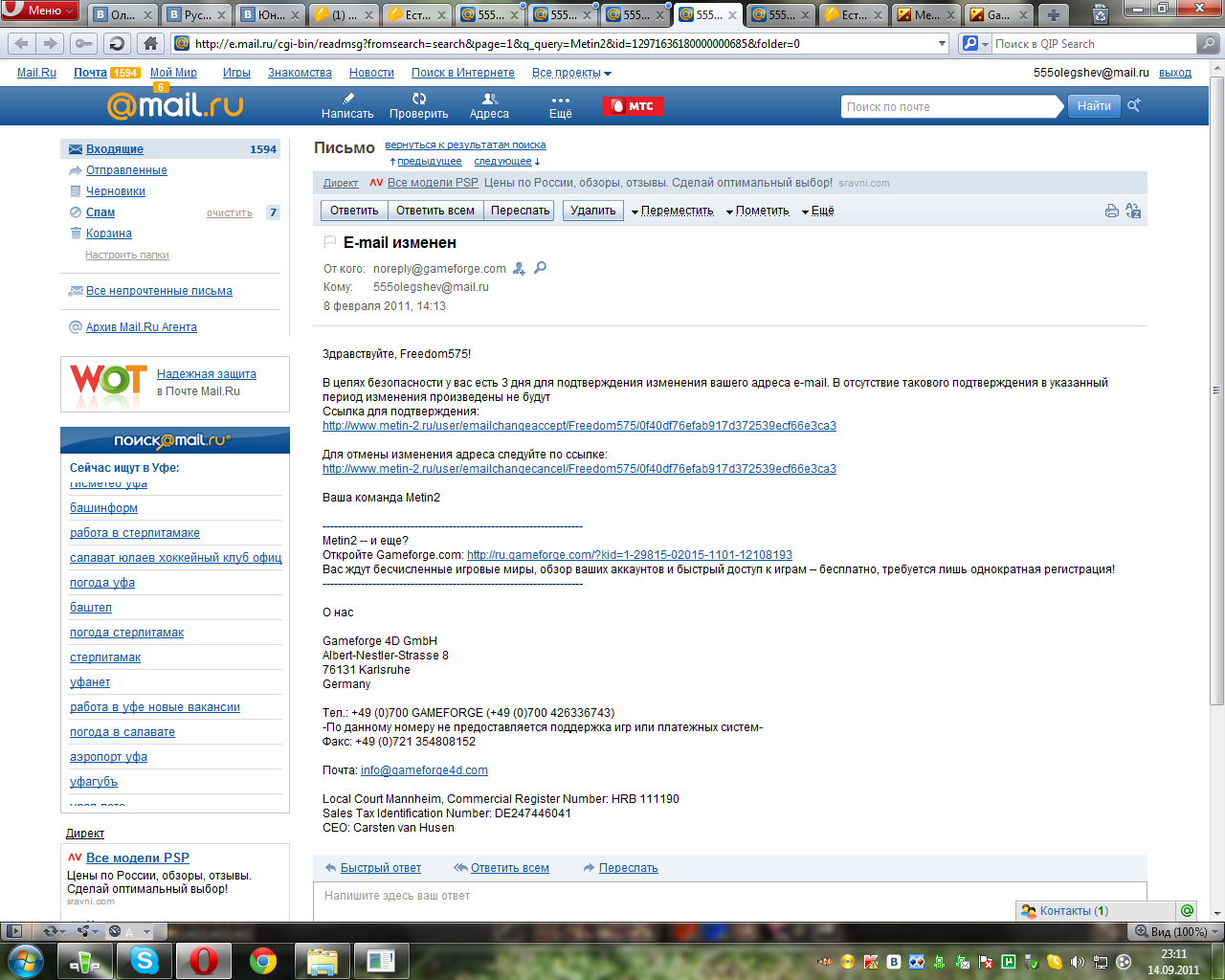Open the Корзина folder
The image size is (1225, 980).
[x=109, y=234]
